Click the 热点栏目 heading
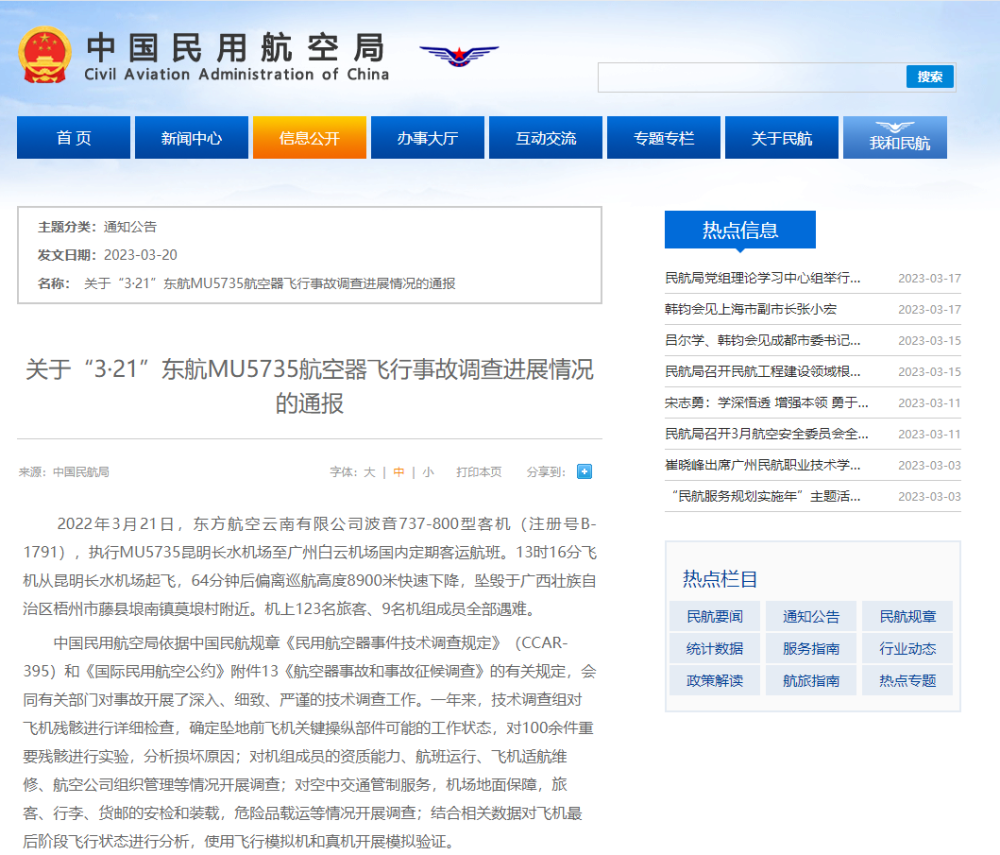Image resolution: width=1000 pixels, height=855 pixels. point(720,579)
